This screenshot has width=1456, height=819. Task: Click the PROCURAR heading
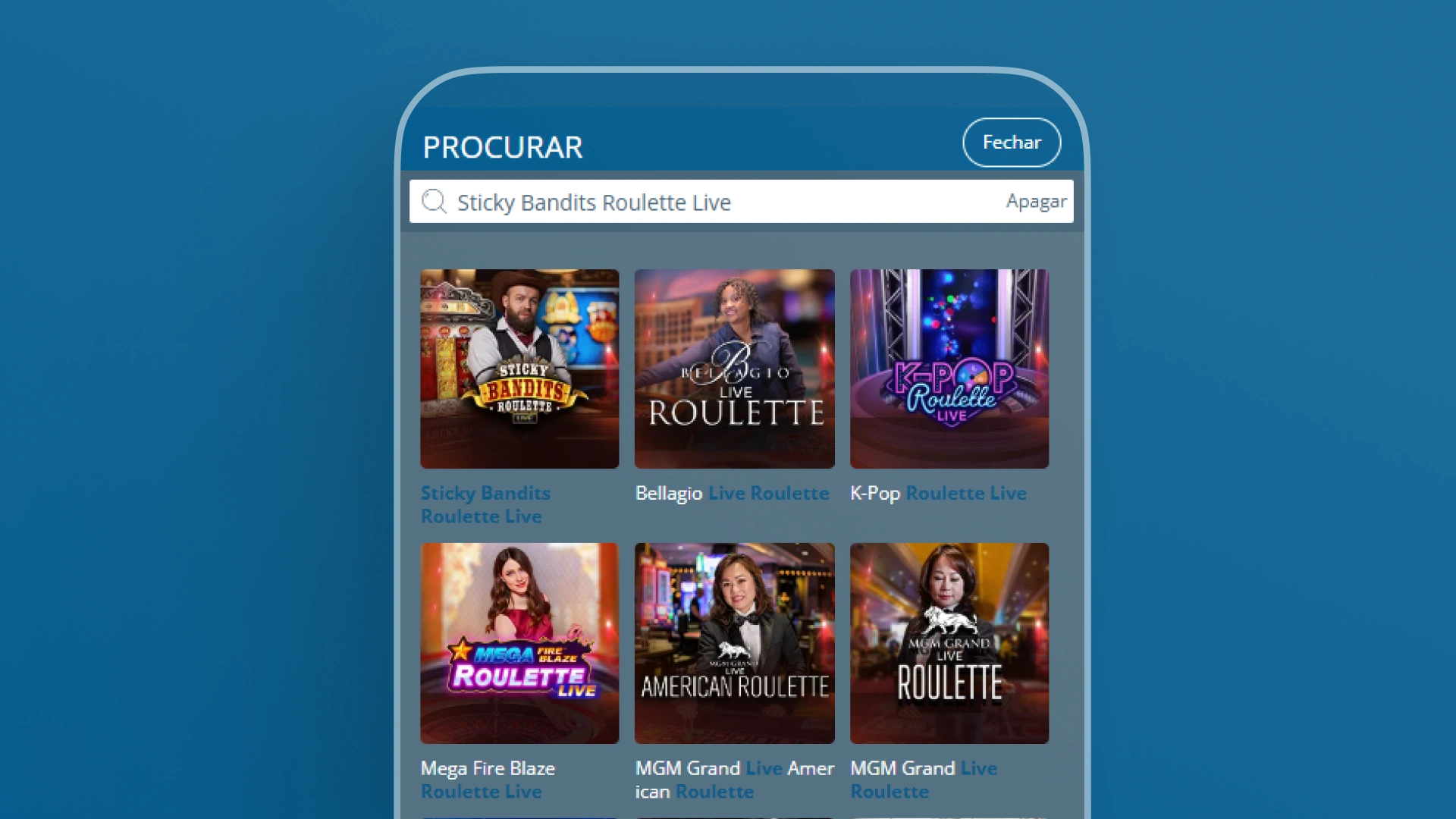click(503, 147)
